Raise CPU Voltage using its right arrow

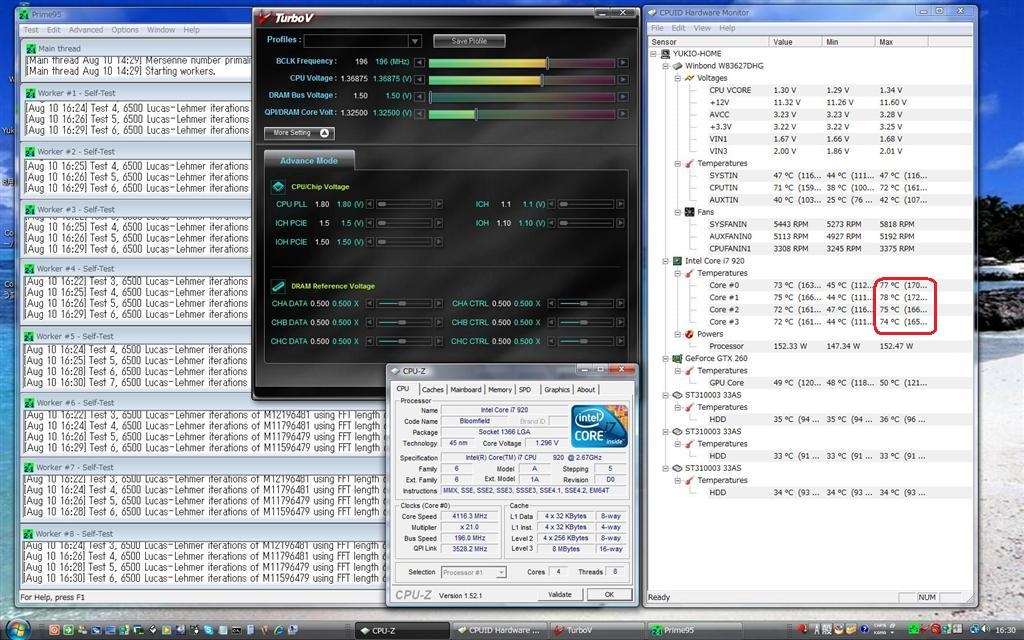[624, 80]
